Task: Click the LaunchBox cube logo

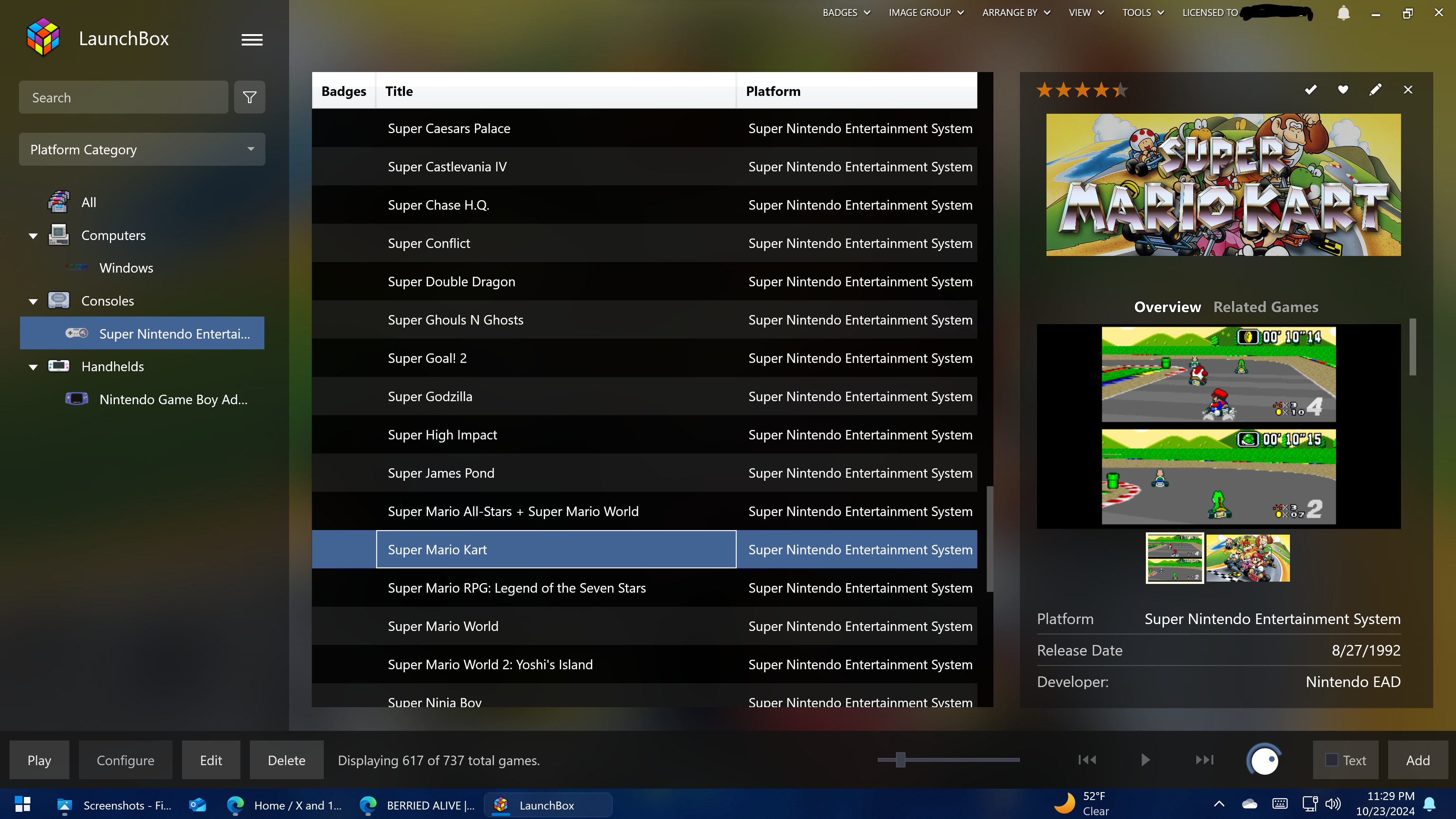Action: pyautogui.click(x=43, y=37)
